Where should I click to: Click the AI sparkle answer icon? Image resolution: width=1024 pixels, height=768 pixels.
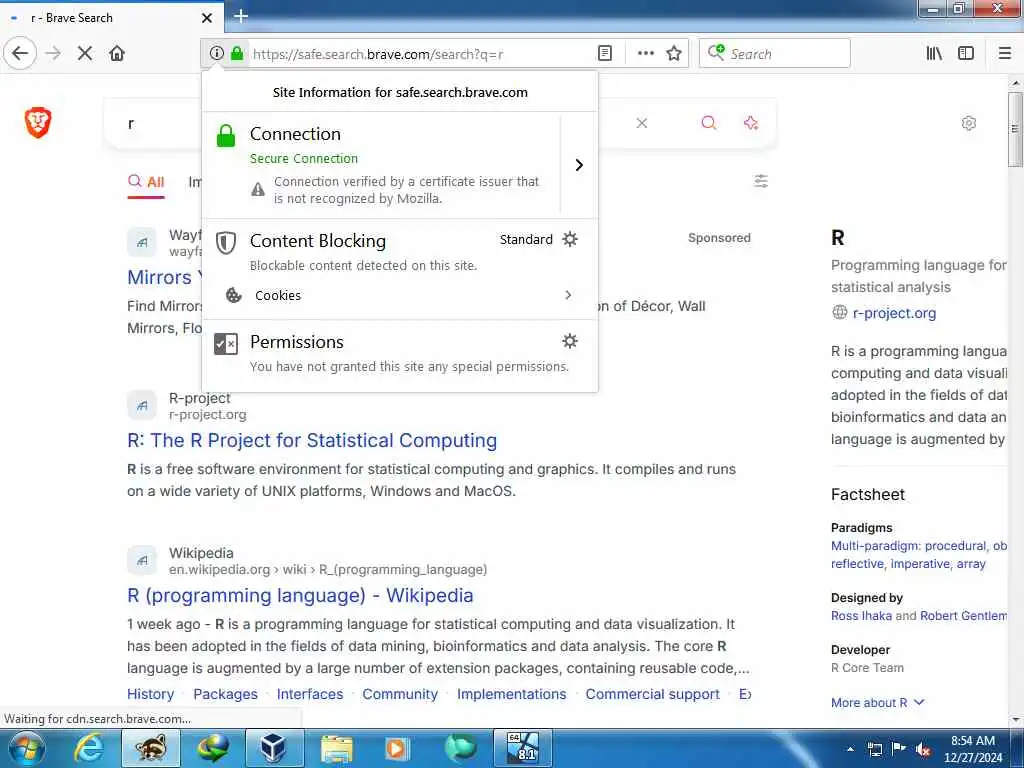(x=751, y=123)
